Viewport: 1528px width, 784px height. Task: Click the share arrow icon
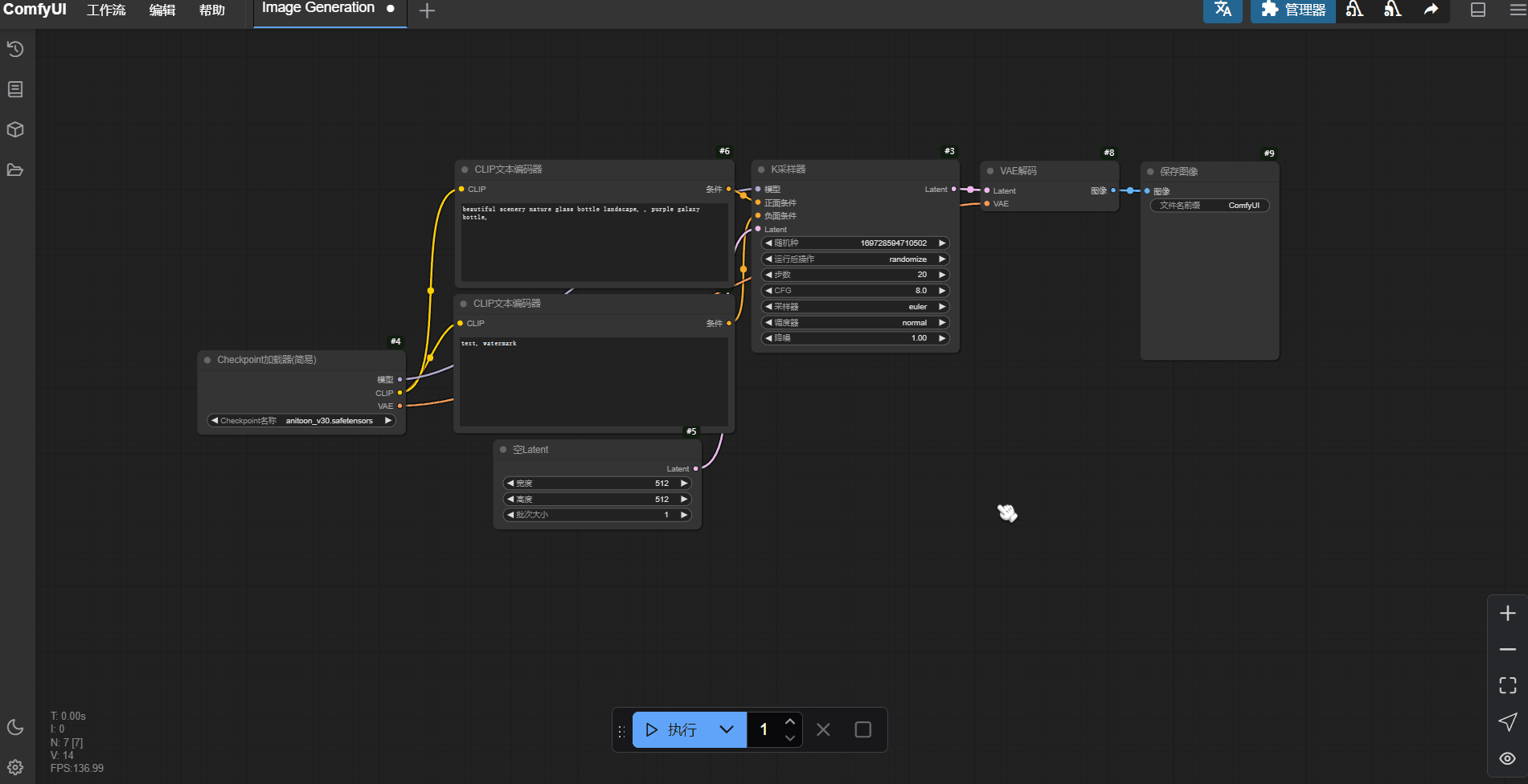point(1431,10)
